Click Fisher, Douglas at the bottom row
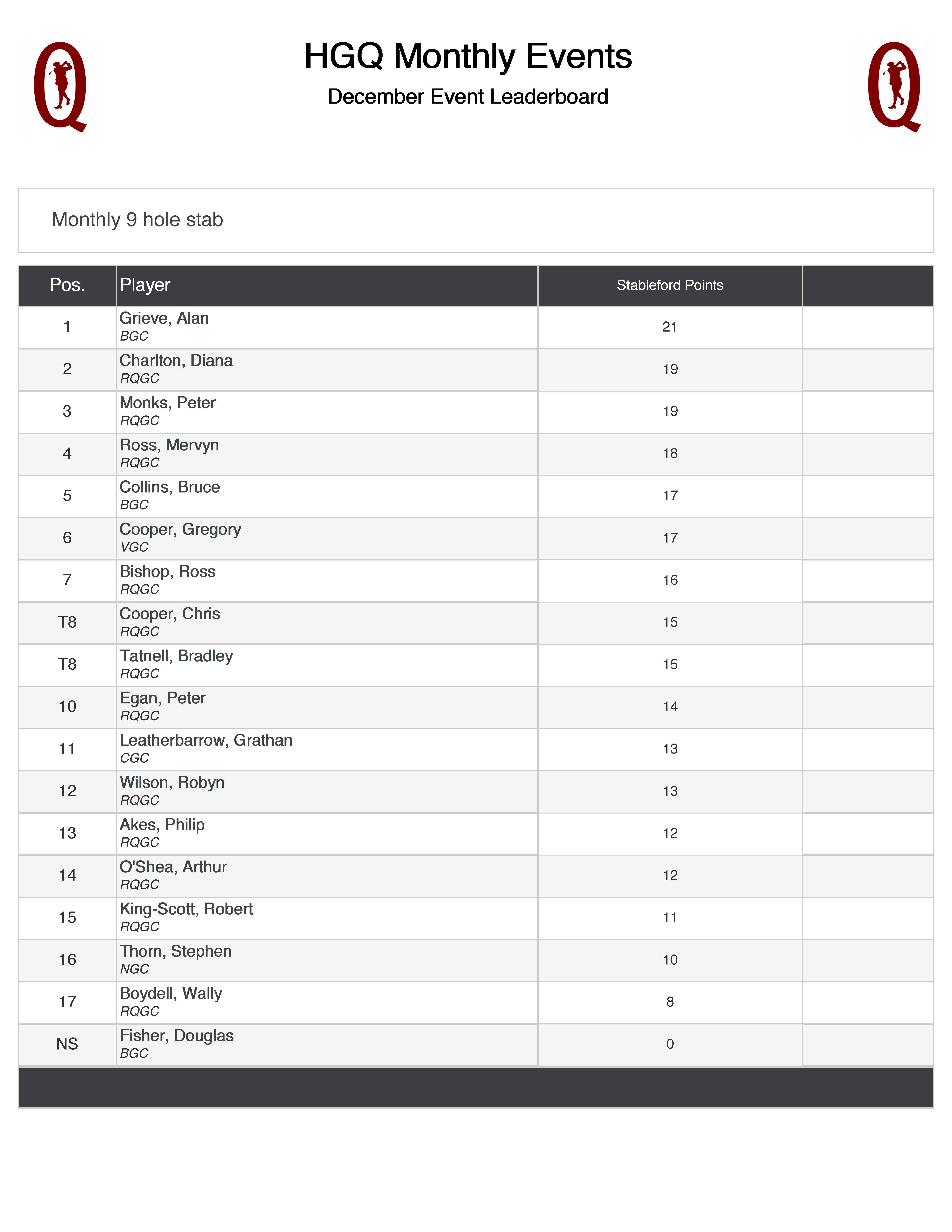Viewport: 952px width, 1232px height. click(x=177, y=1036)
